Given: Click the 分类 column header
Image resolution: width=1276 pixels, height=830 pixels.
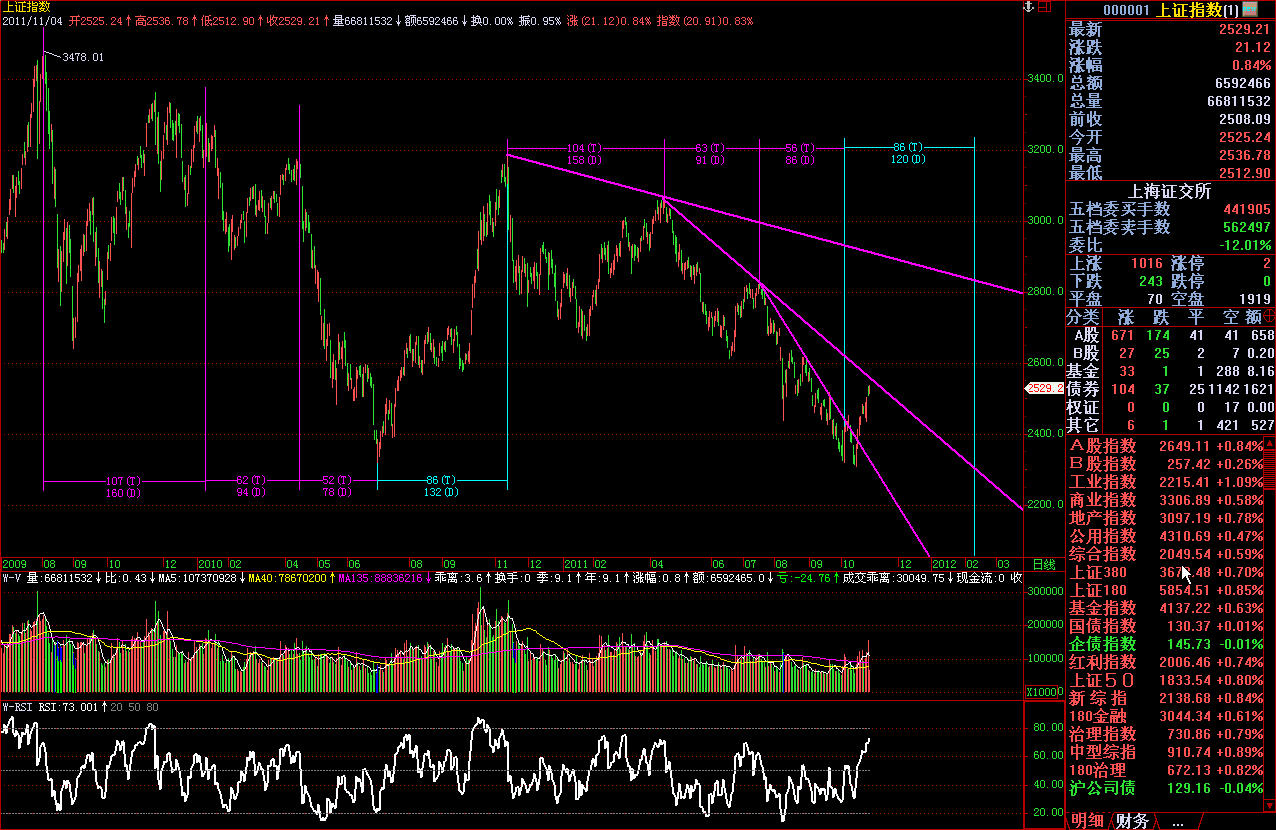Looking at the screenshot, I should pos(1082,316).
